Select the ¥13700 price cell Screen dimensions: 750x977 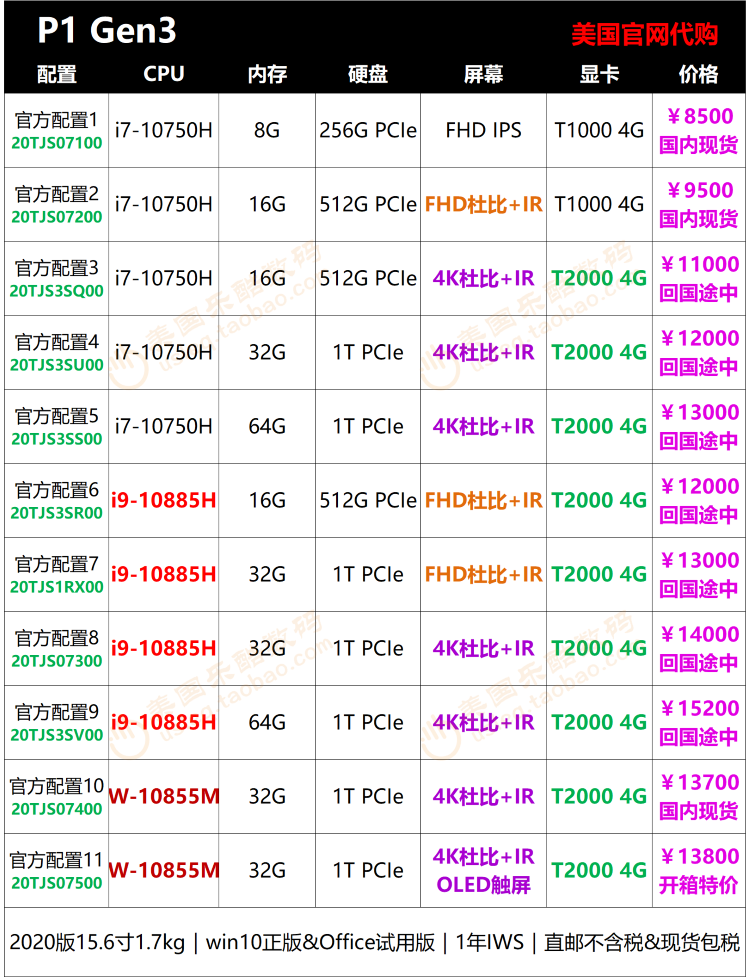point(699,796)
